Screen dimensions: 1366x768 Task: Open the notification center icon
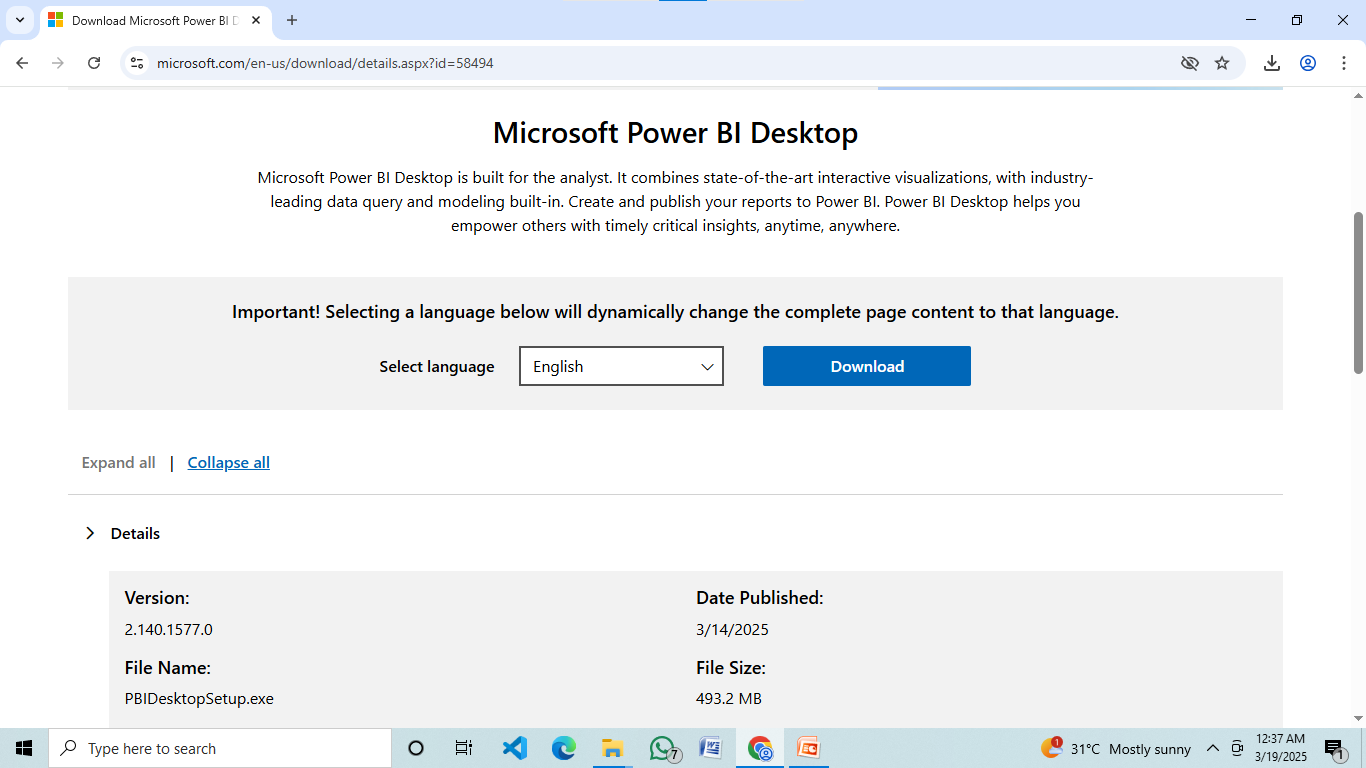pyautogui.click(x=1335, y=748)
